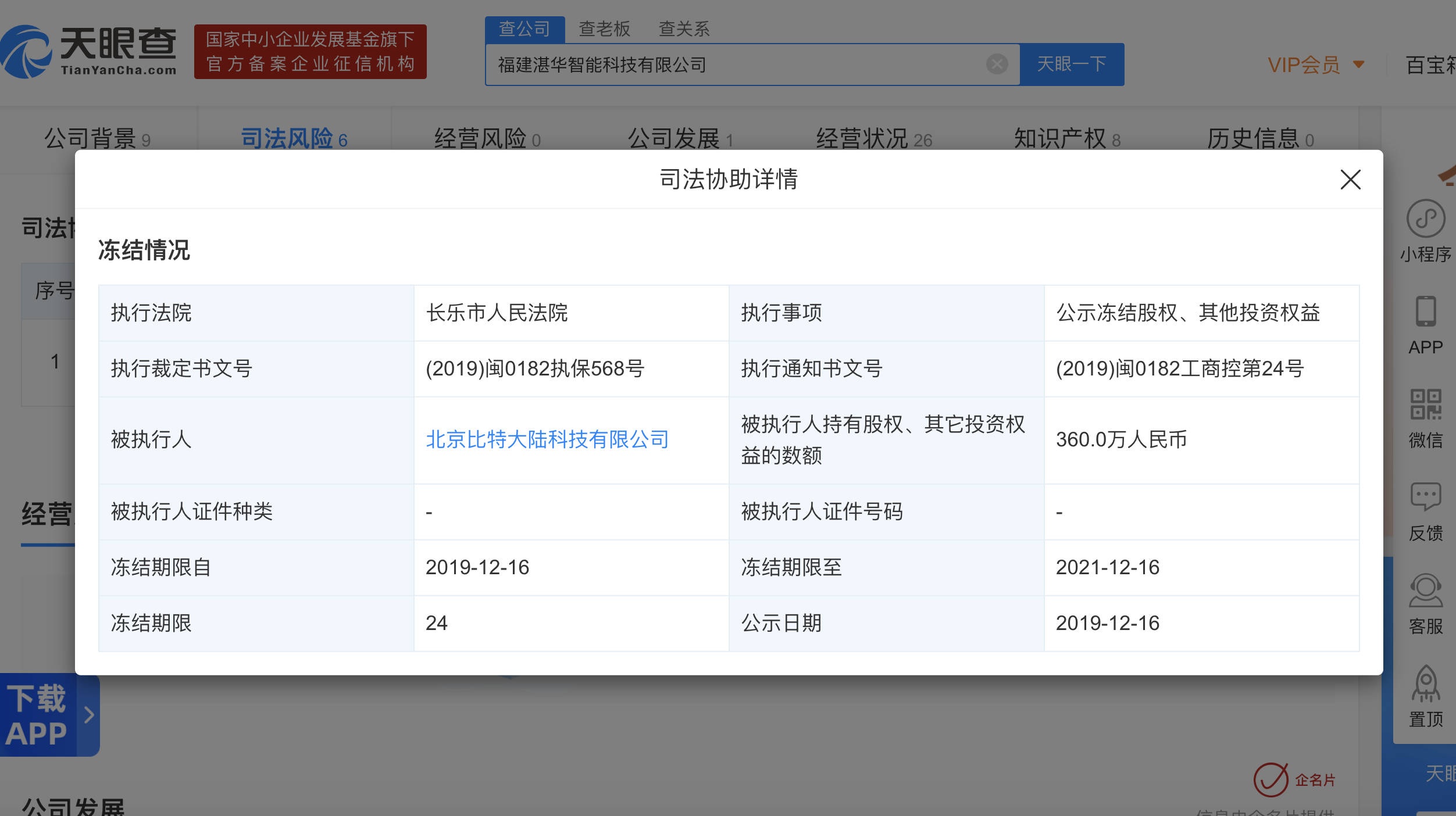Contact 客服 customer service icon

(1425, 590)
